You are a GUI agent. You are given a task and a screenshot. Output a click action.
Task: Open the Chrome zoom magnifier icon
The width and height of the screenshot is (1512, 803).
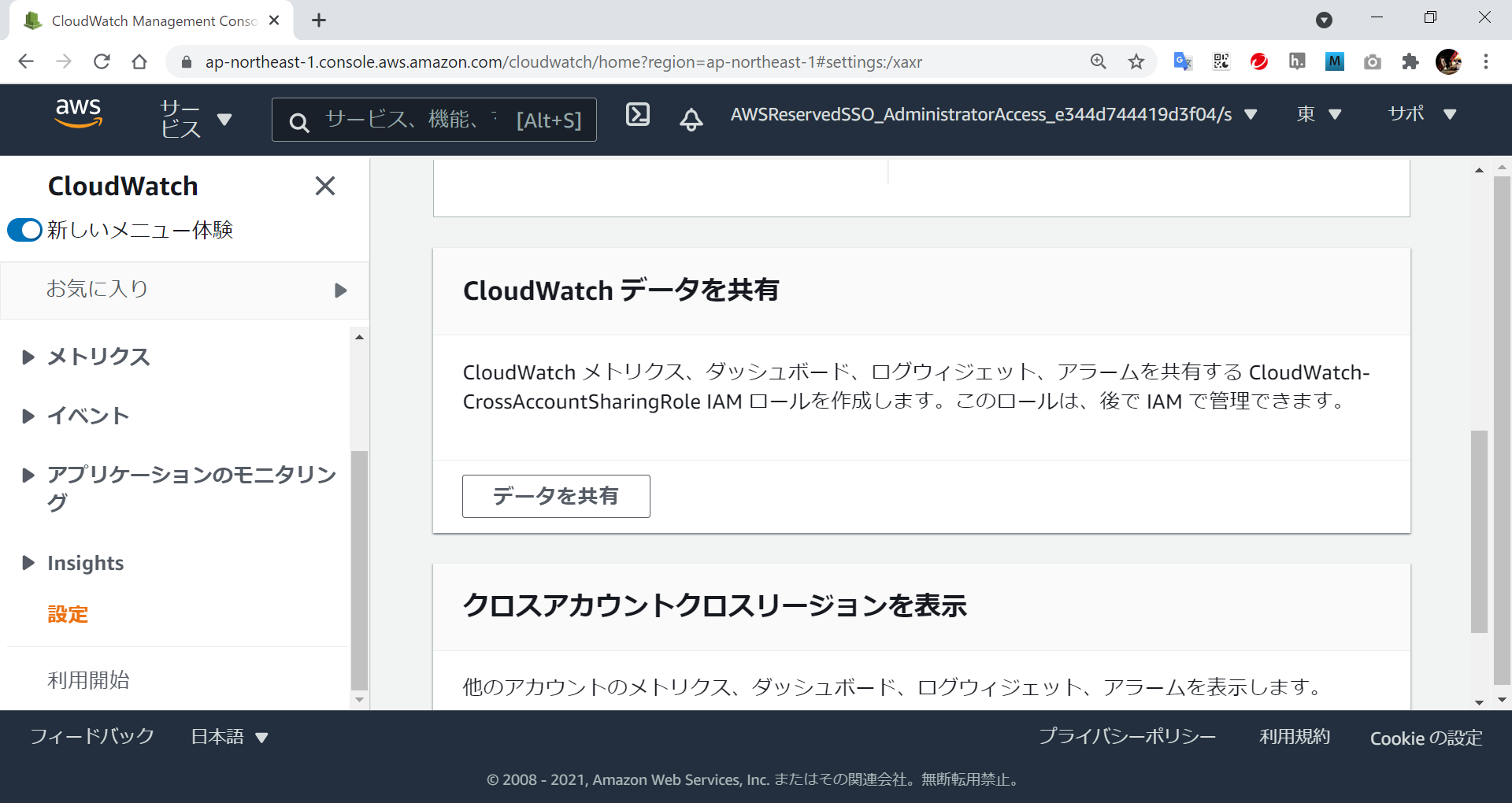click(1098, 61)
